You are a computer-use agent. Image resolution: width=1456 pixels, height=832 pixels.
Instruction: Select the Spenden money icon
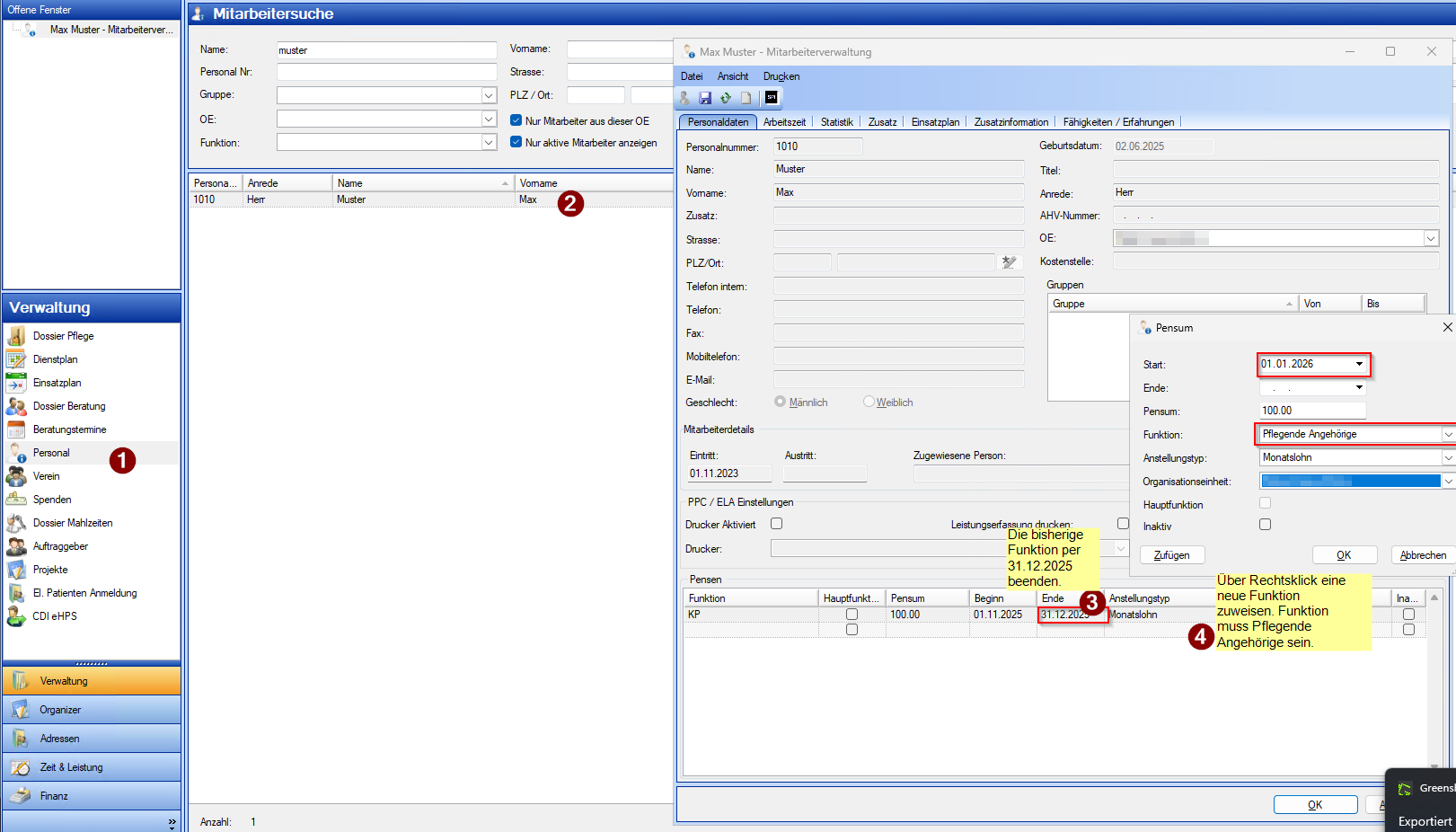[16, 500]
